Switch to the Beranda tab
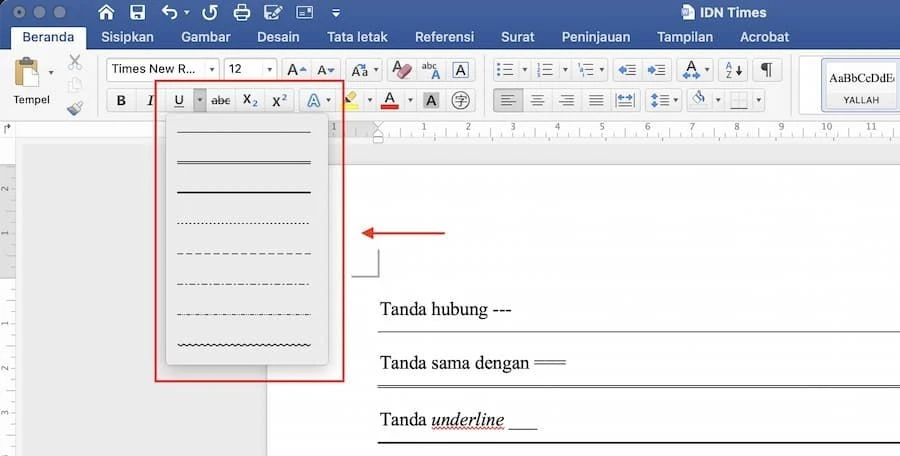Screen dimensions: 900x456 coord(48,37)
